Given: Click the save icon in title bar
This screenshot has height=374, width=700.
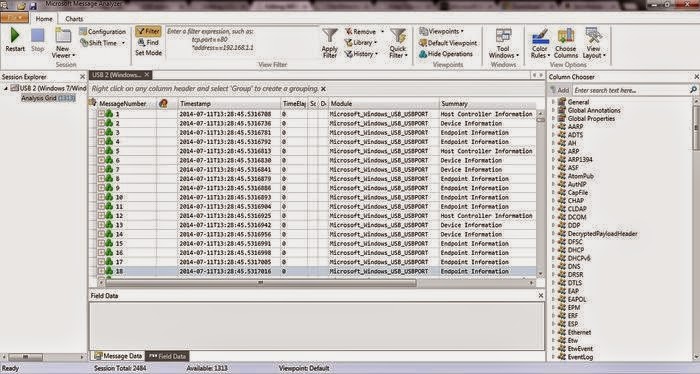Looking at the screenshot, I should [33, 6].
